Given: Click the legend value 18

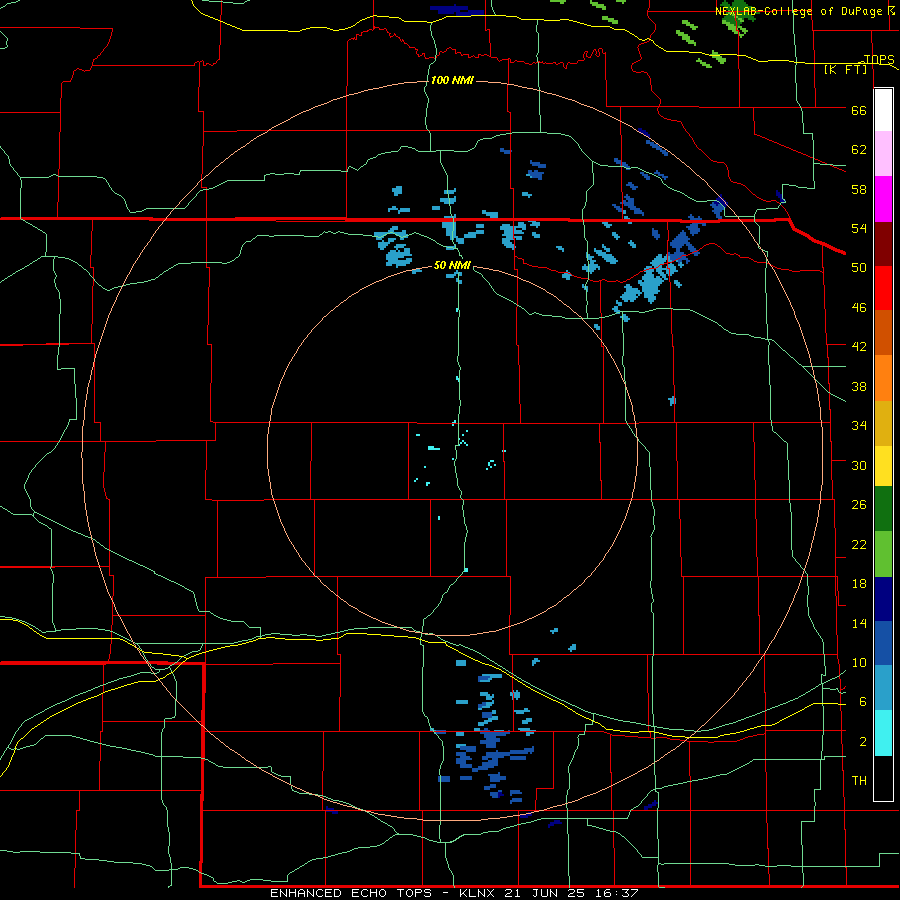Looking at the screenshot, I should click(859, 584).
